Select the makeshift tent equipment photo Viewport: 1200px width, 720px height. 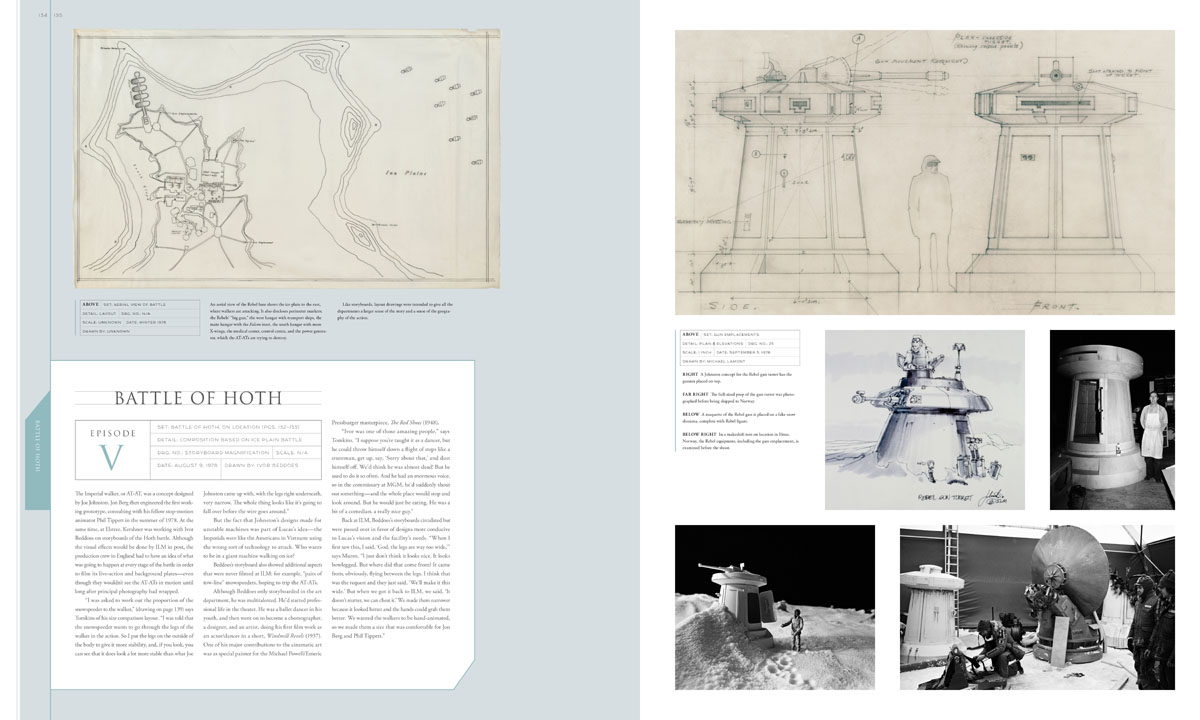click(1037, 607)
